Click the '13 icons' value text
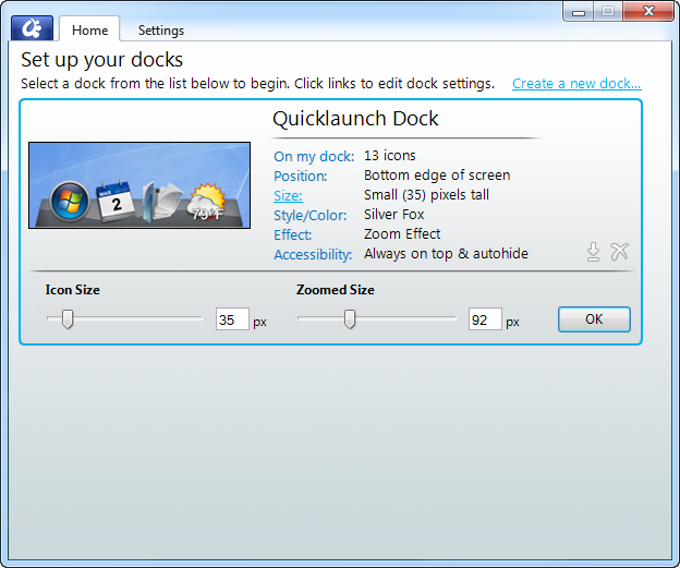Image resolution: width=680 pixels, height=568 pixels. tap(390, 155)
